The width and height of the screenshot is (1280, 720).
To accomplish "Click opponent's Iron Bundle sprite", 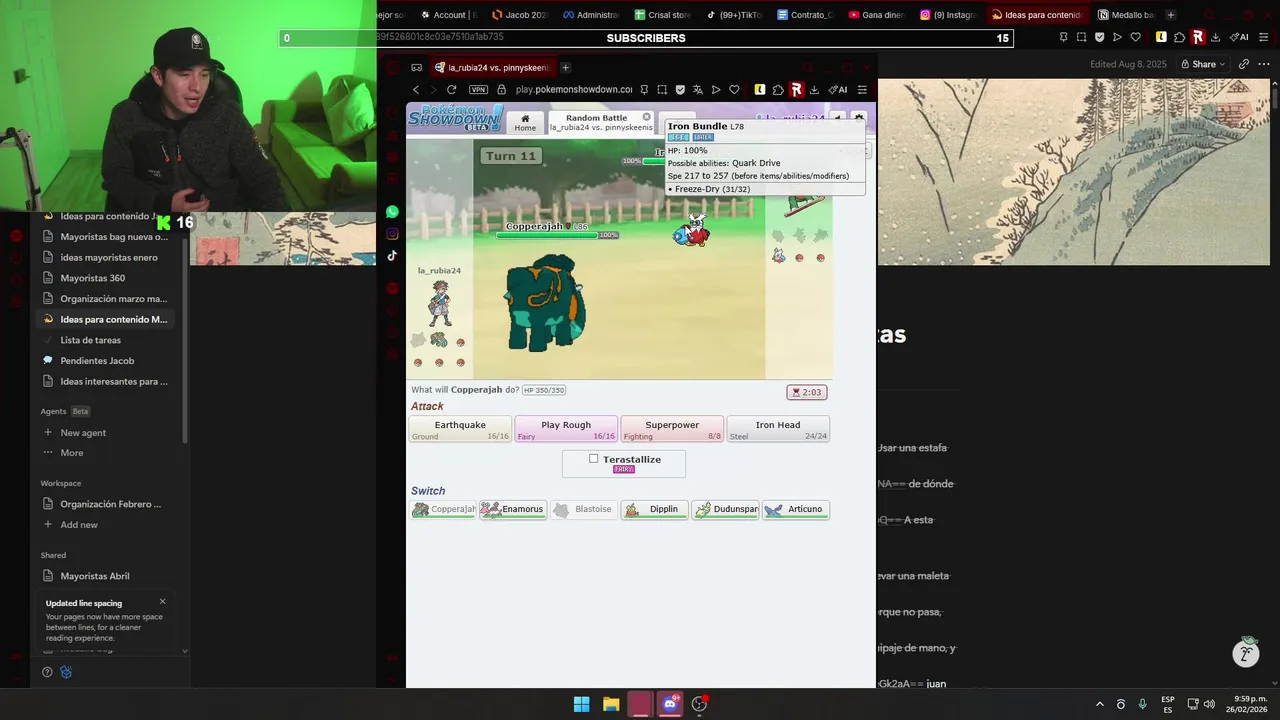I will pos(691,231).
